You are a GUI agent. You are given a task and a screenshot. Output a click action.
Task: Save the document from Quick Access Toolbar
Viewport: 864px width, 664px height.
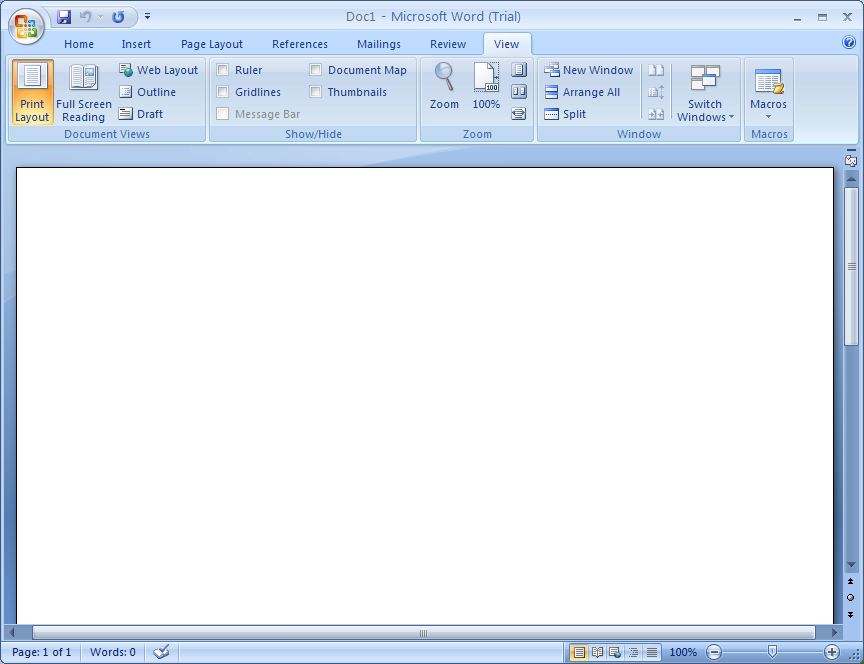click(64, 17)
